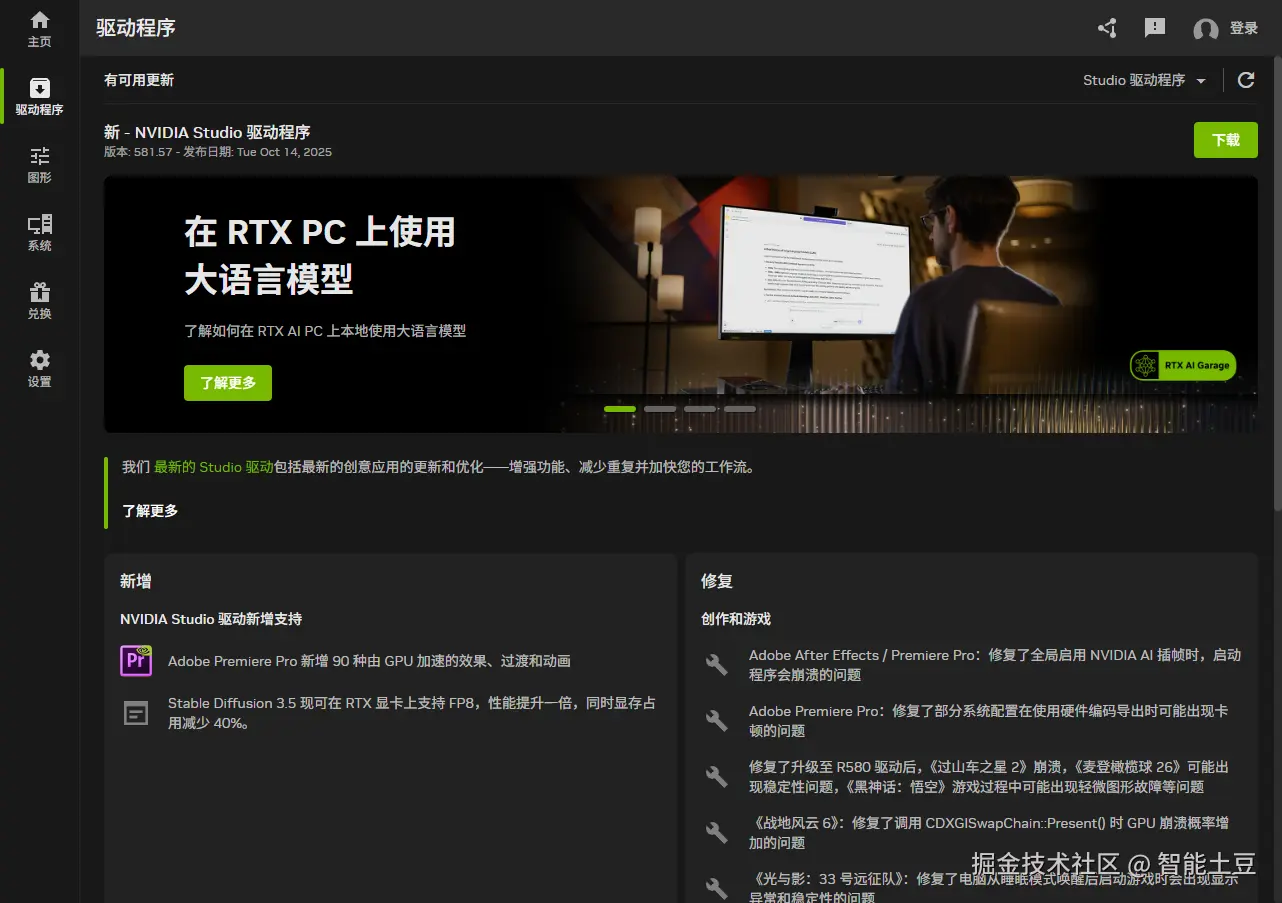Click the Stable Diffusion note icon
Image resolution: width=1282 pixels, height=903 pixels.
click(136, 713)
